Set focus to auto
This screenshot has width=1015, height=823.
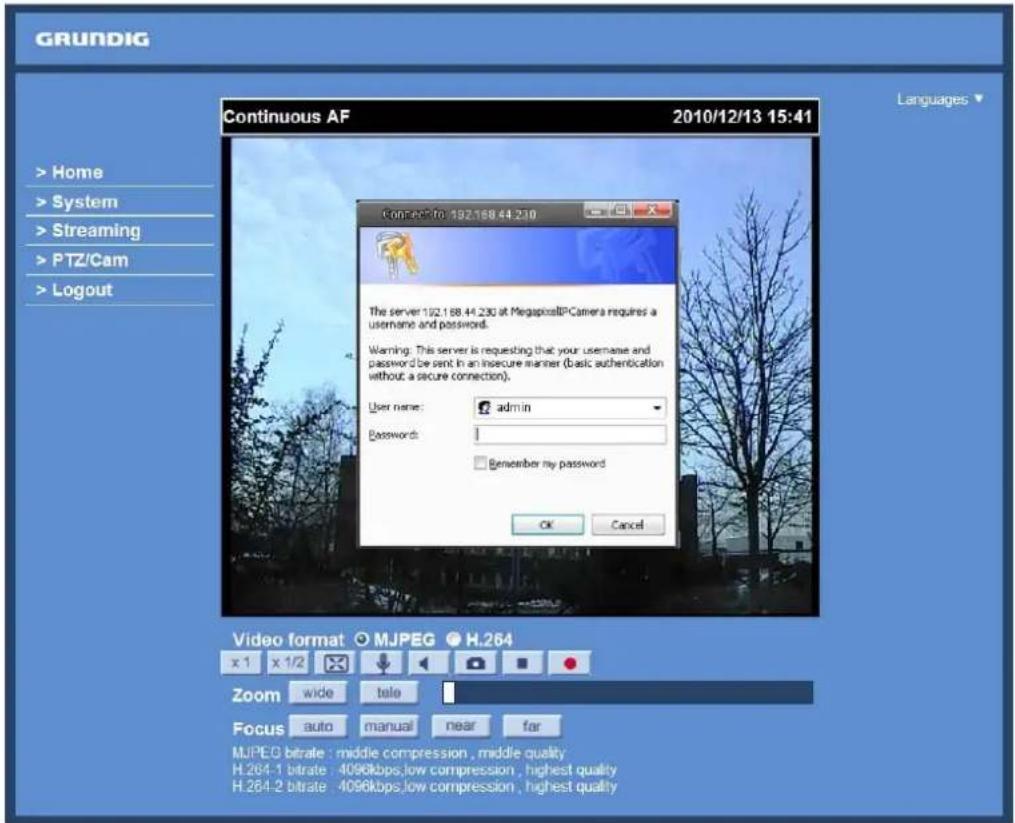coord(318,727)
